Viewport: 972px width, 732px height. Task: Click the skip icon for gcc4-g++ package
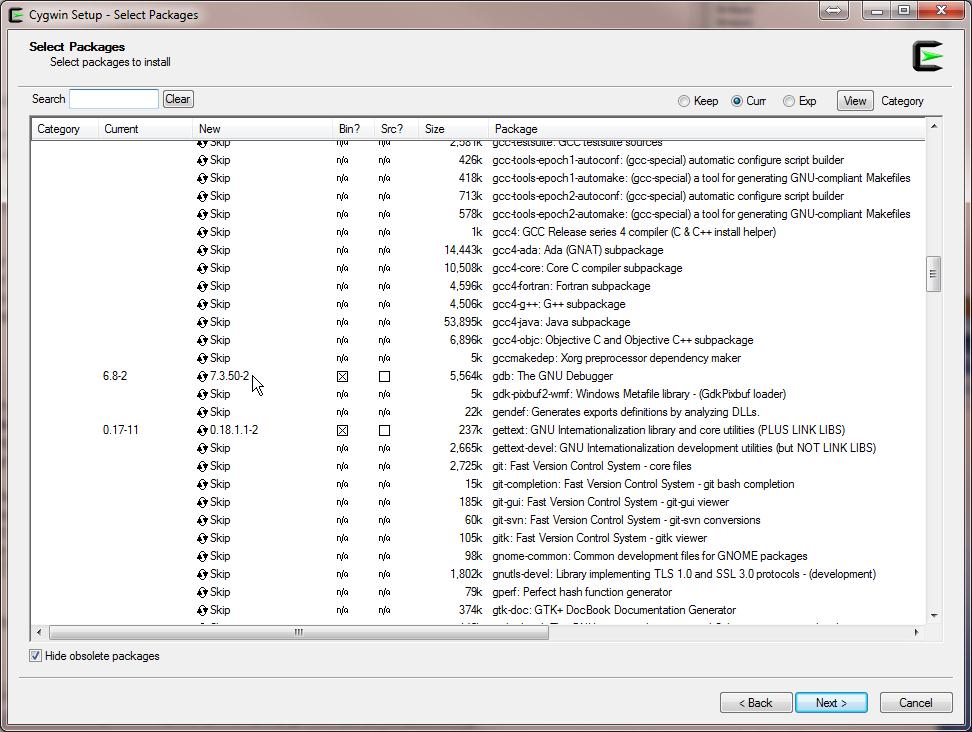[x=202, y=304]
